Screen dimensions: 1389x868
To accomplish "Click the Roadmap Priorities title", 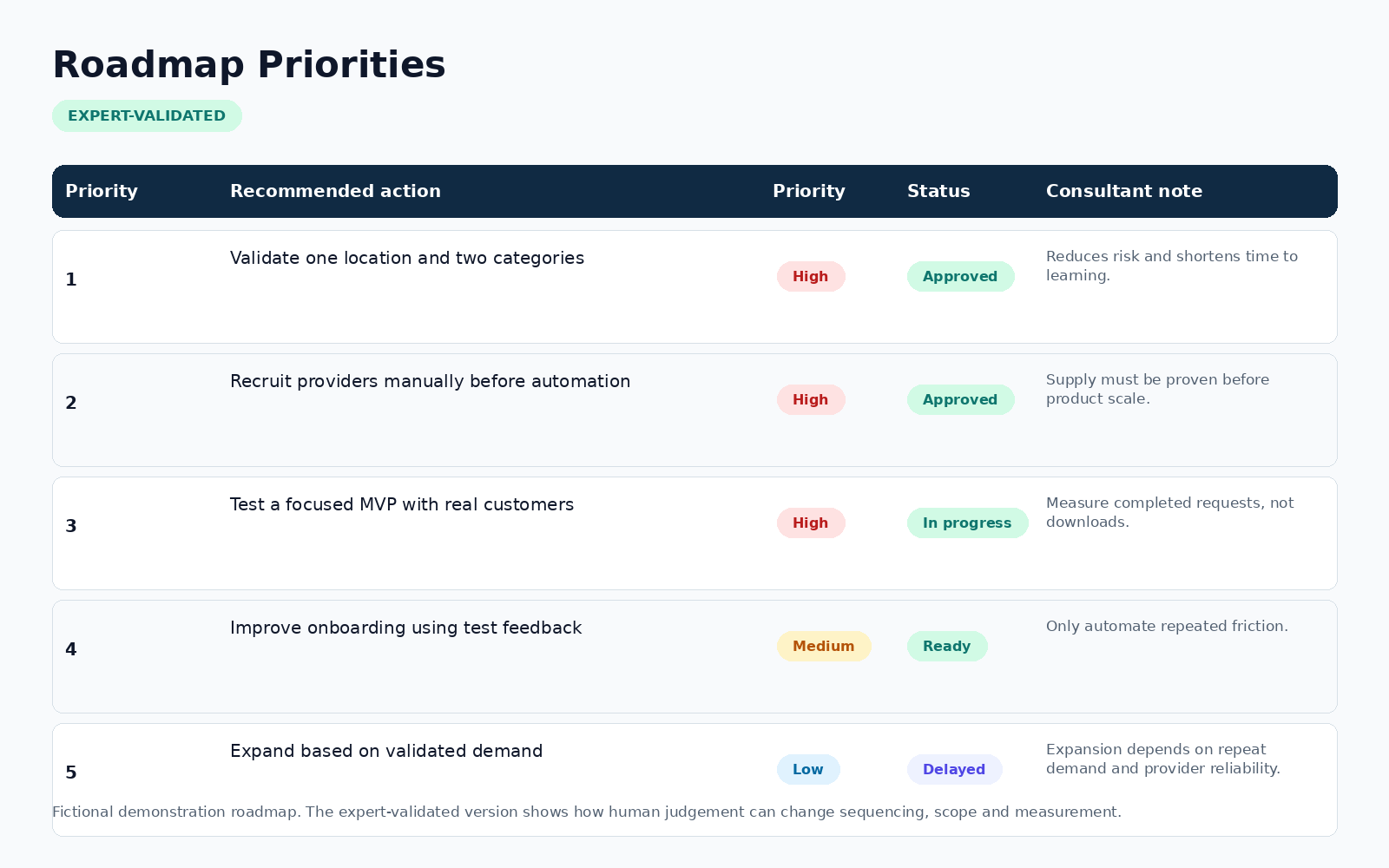I will (249, 65).
